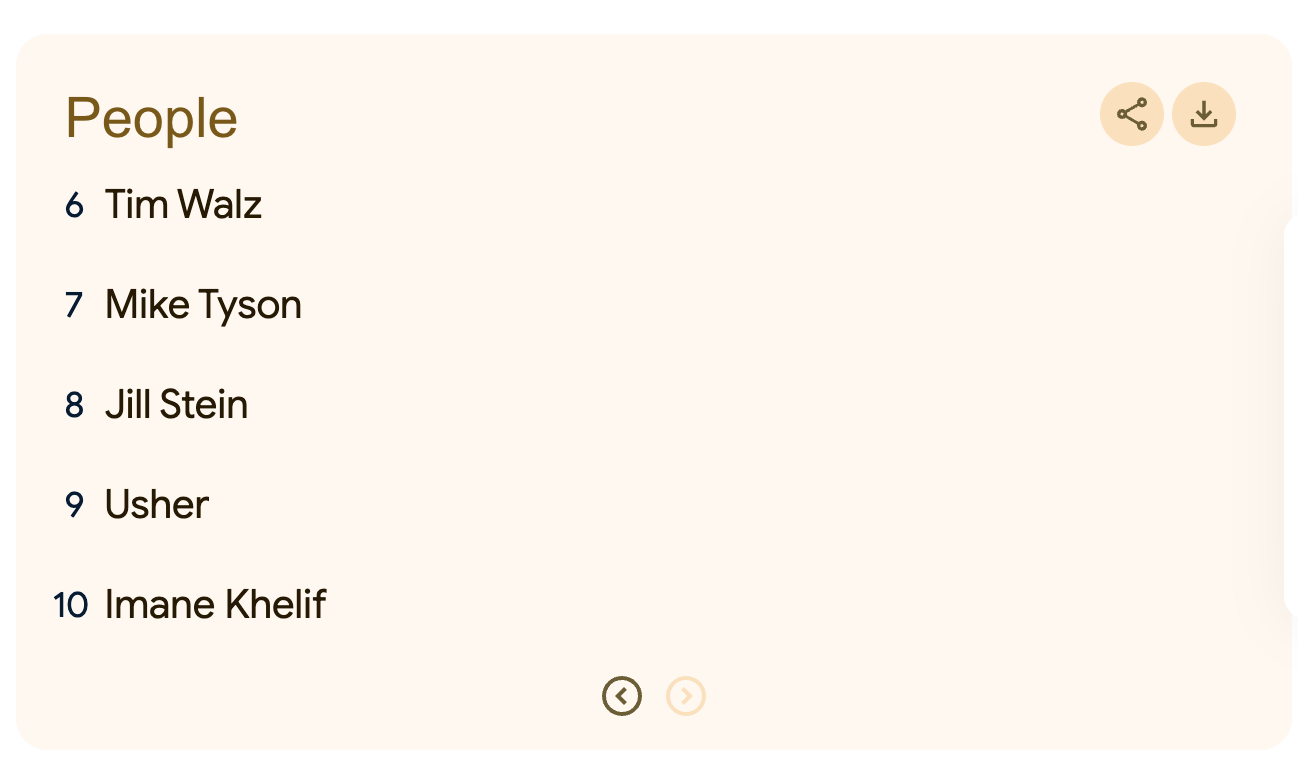
Task: Go to previous page using left chevron
Action: coord(622,696)
